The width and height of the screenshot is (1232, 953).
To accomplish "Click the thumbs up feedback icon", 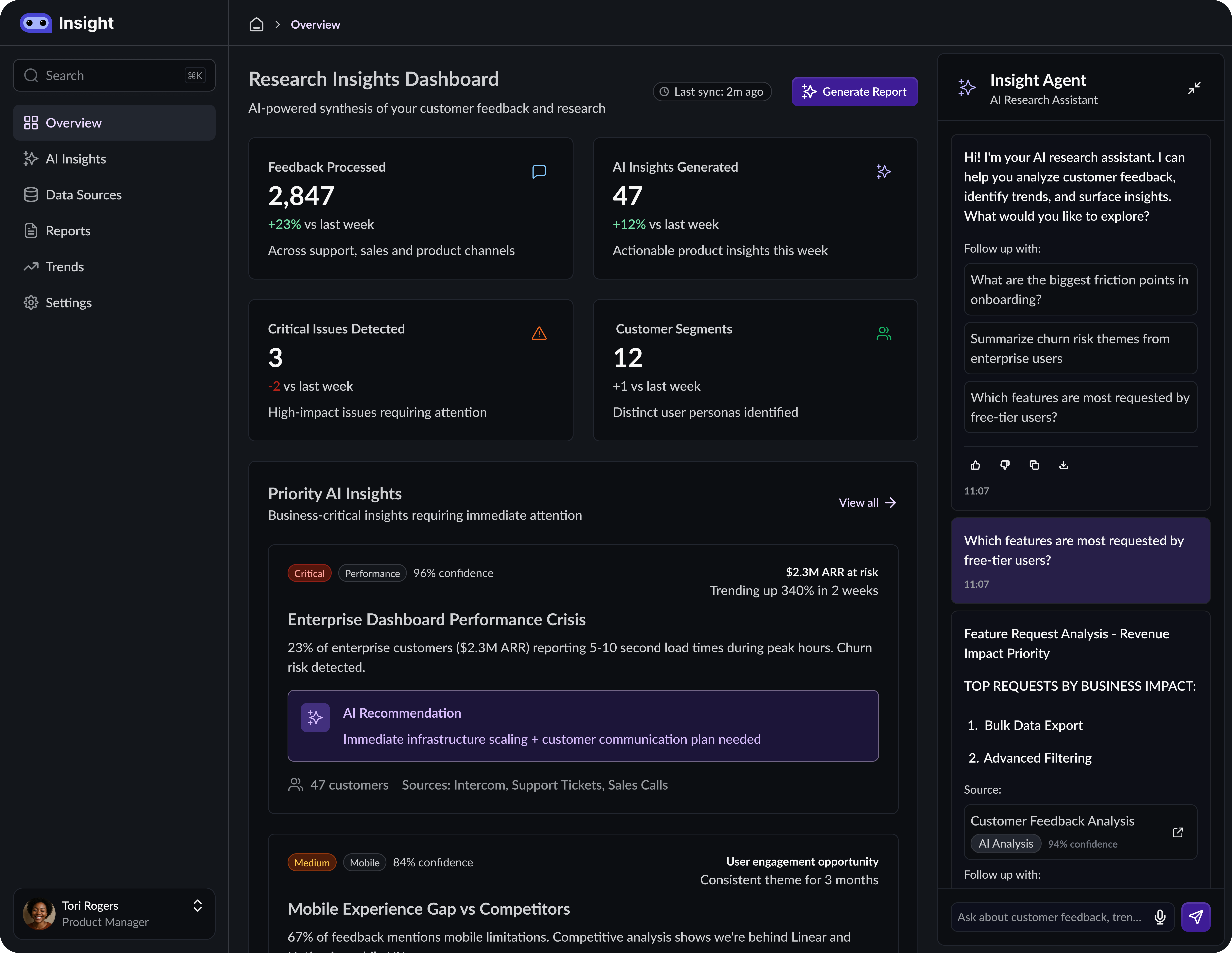I will 975,465.
